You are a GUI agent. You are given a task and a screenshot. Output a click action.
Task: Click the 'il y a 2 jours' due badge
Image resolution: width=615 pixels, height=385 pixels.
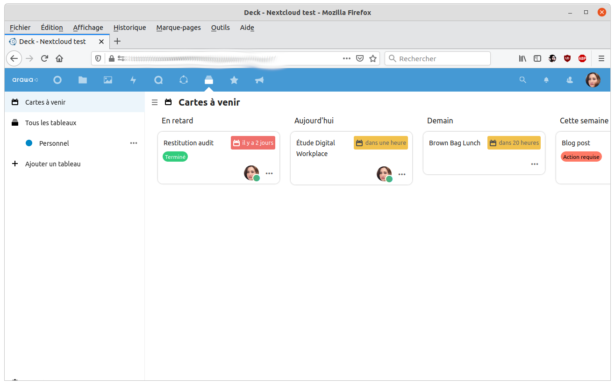pos(253,143)
